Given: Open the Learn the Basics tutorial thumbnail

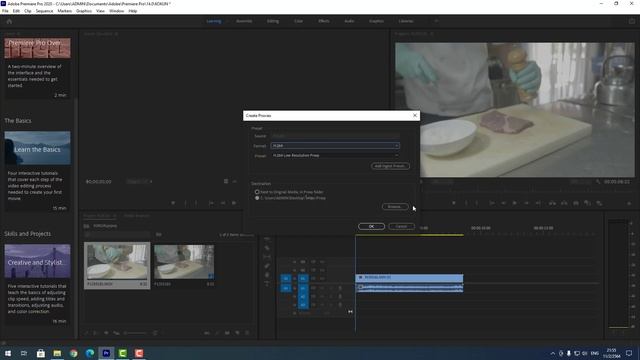Looking at the screenshot, I should pos(37,148).
